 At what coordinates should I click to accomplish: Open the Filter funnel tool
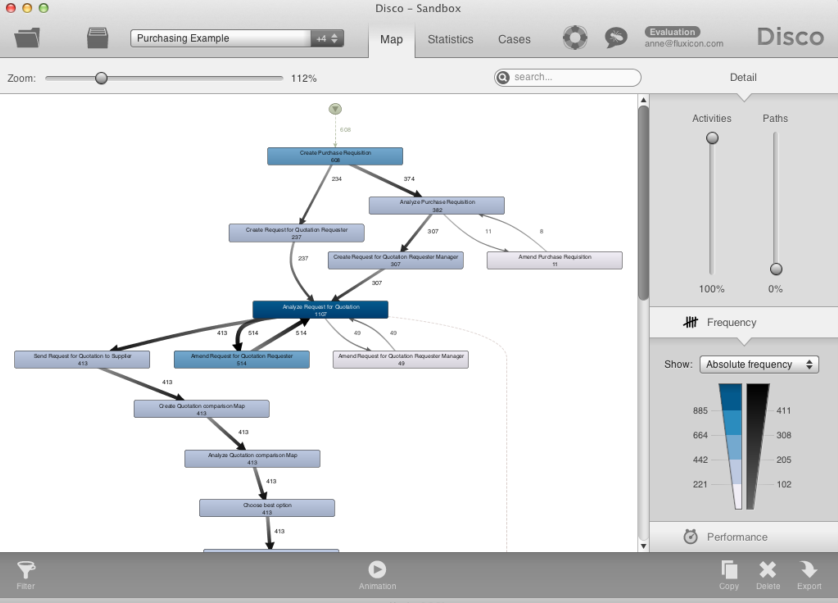tap(26, 574)
